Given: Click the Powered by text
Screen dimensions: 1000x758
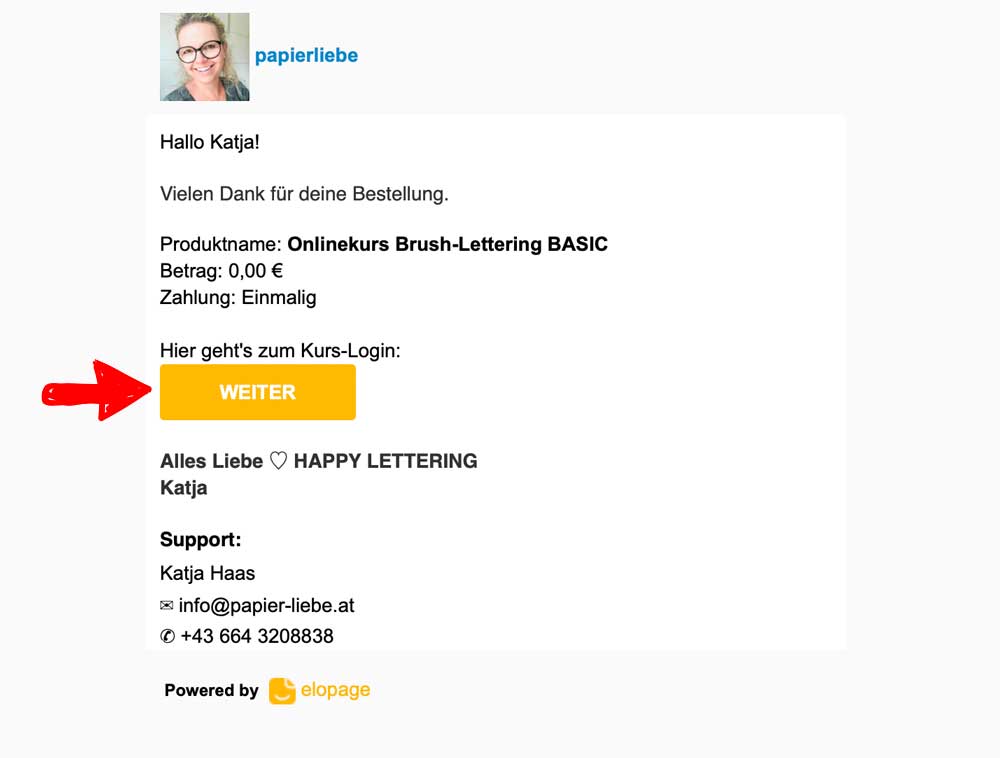Looking at the screenshot, I should tap(211, 690).
